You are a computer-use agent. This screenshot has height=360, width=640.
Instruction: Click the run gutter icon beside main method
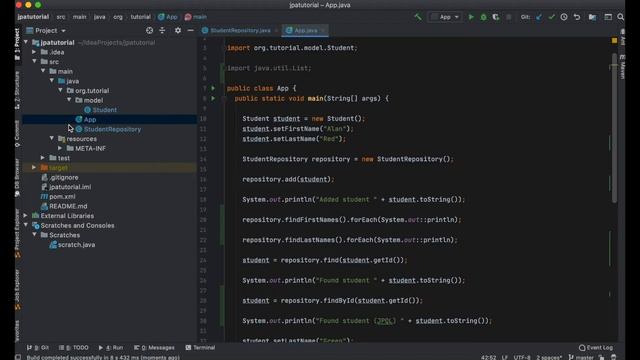point(213,98)
